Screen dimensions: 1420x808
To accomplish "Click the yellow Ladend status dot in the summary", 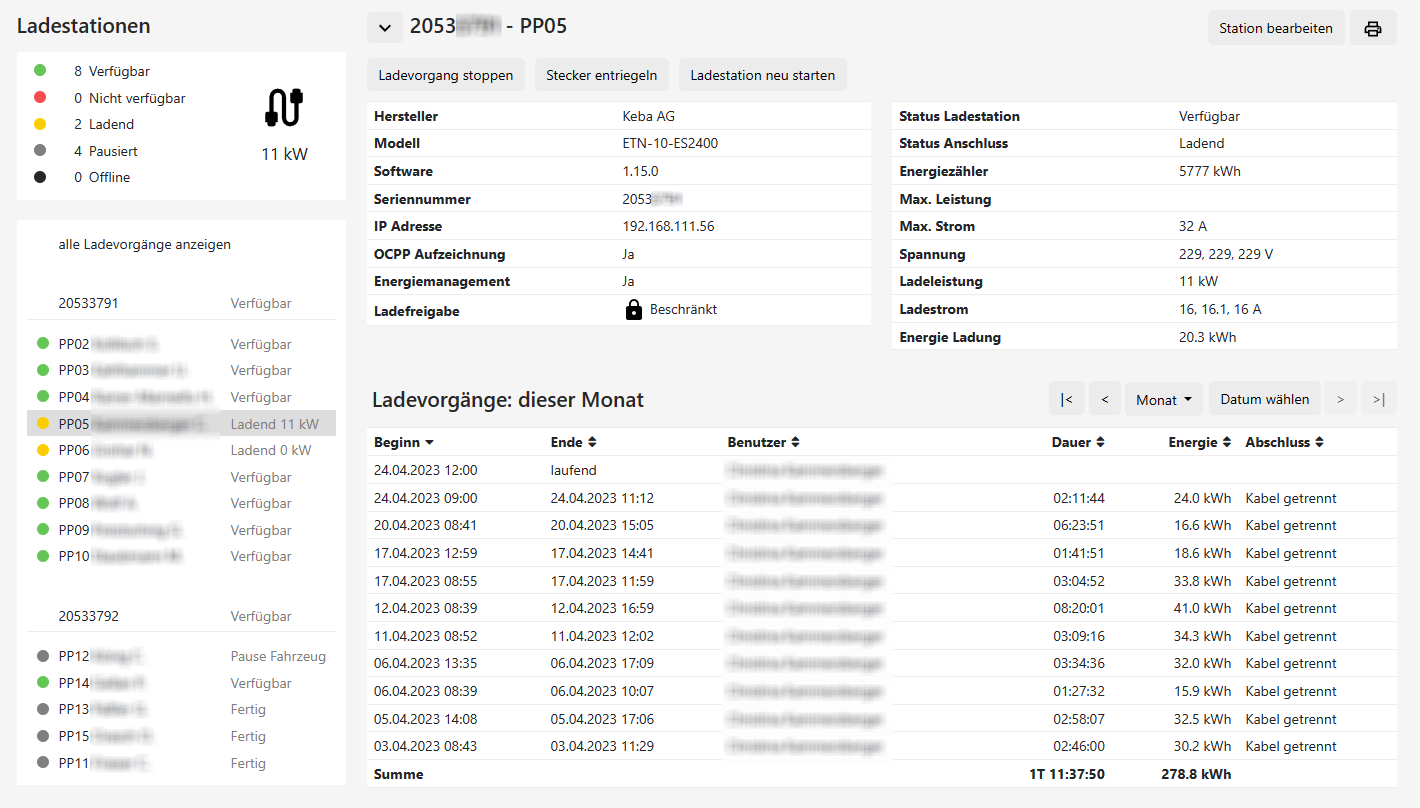I will [40, 124].
